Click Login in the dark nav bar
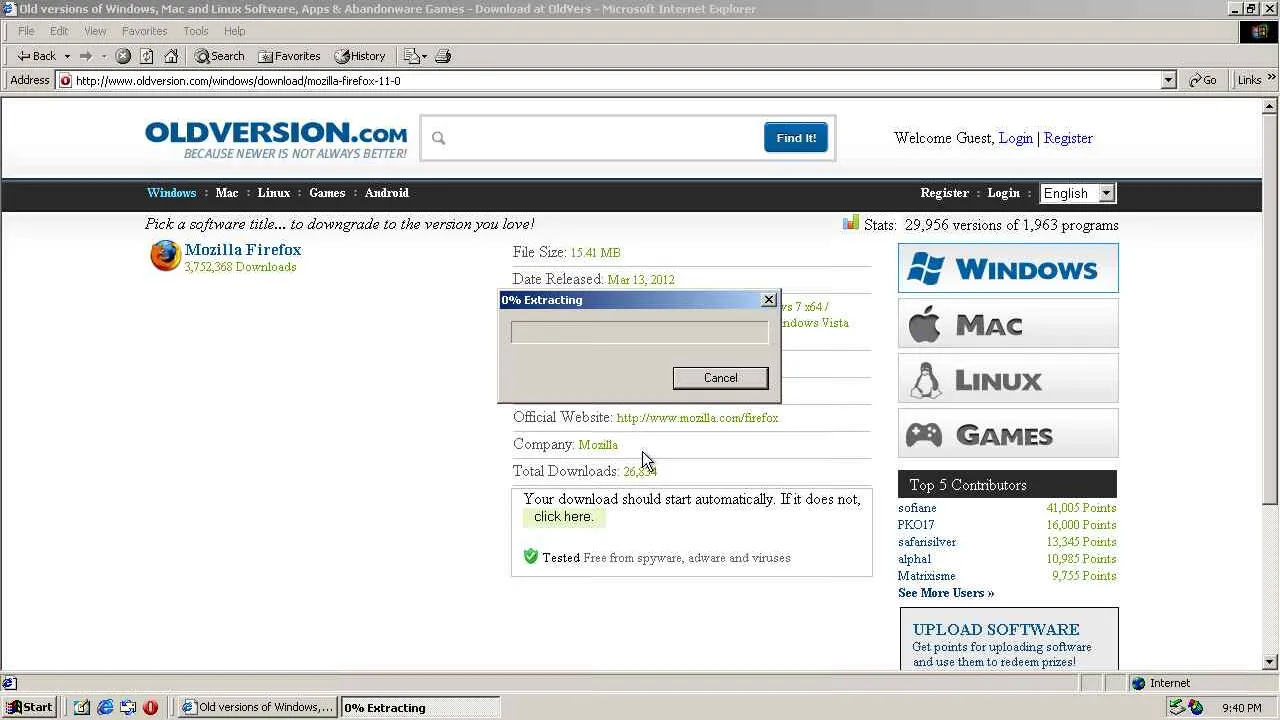This screenshot has height=720, width=1280. point(1004,193)
